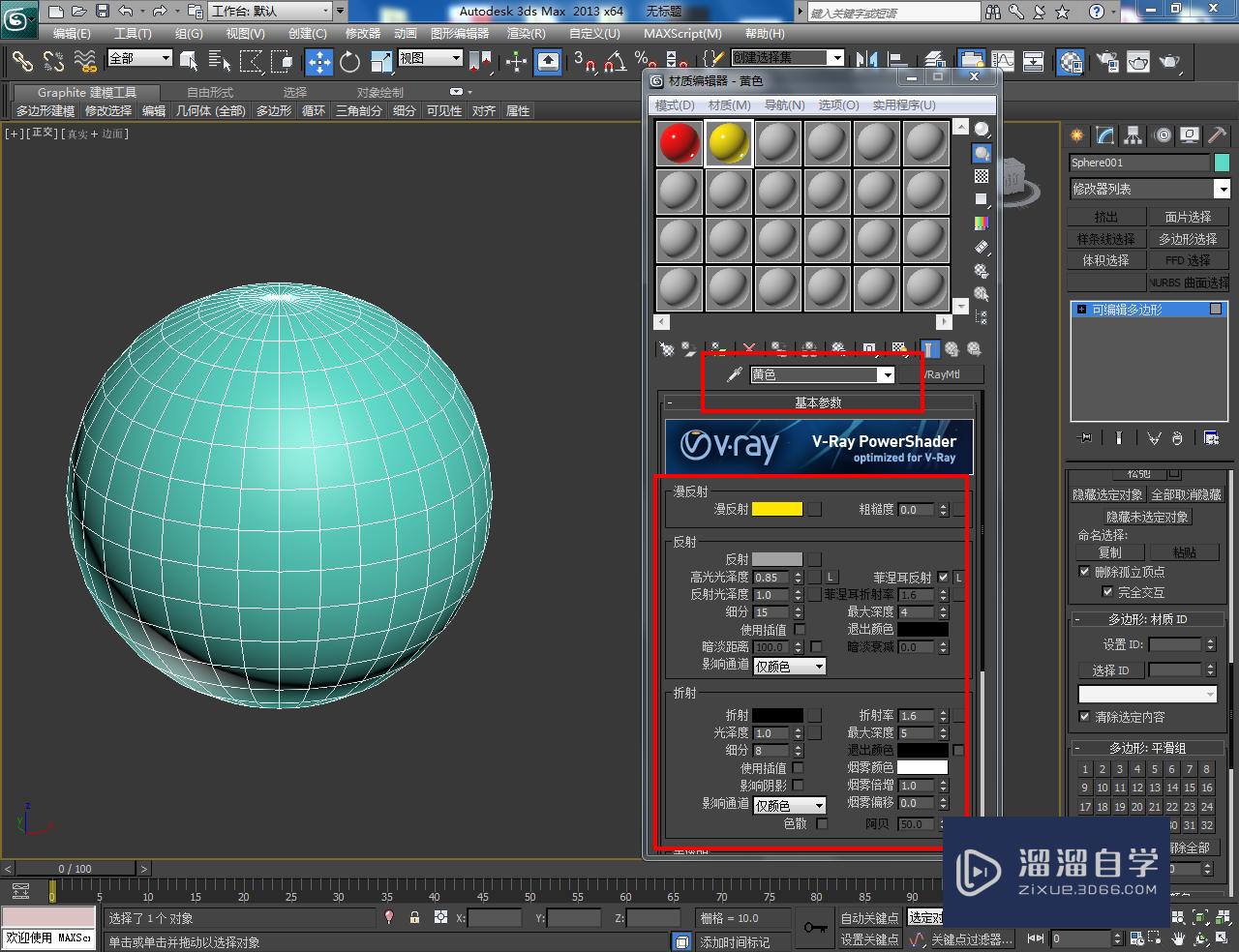Toggle the 删除孤立顶点 checkbox
This screenshot has width=1239, height=952.
click(x=1084, y=572)
